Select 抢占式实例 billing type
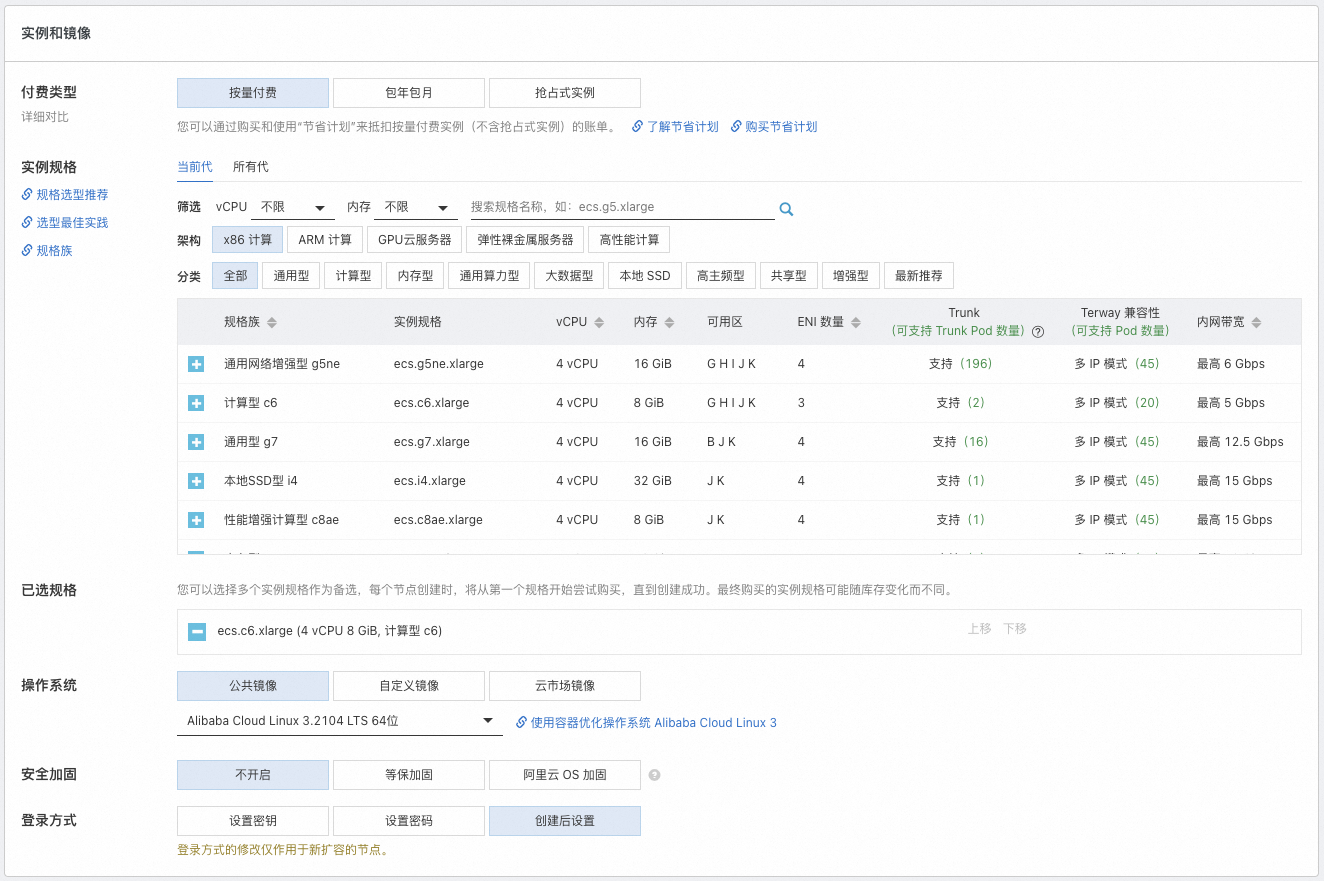Viewport: 1324px width, 881px height. click(565, 93)
